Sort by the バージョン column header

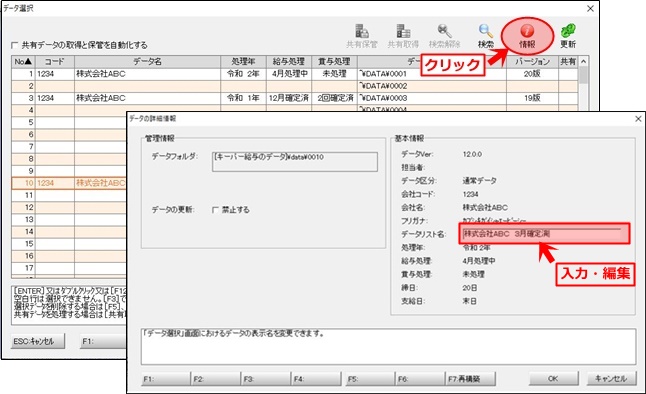point(532,62)
